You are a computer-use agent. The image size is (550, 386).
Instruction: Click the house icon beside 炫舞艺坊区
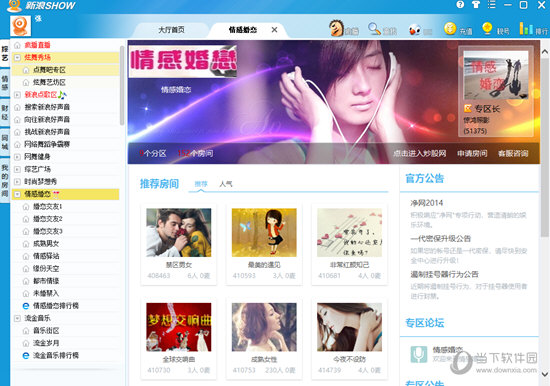(26, 82)
